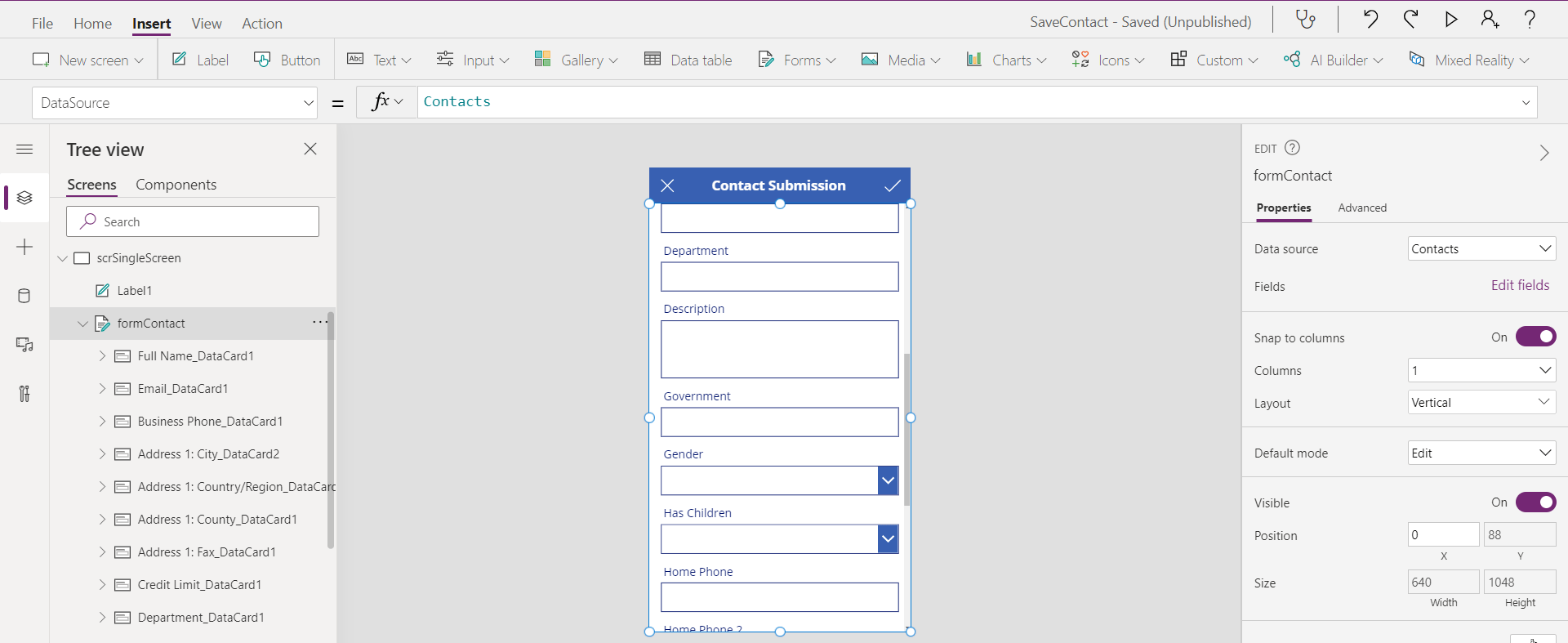Open the Default mode dropdown
1568x643 pixels.
click(1481, 453)
